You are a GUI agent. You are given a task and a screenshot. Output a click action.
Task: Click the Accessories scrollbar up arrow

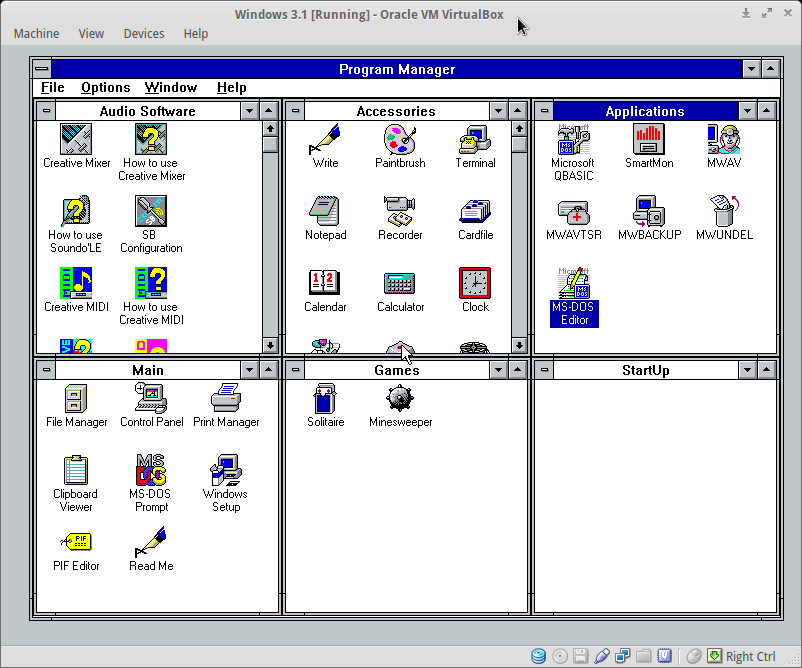click(519, 128)
